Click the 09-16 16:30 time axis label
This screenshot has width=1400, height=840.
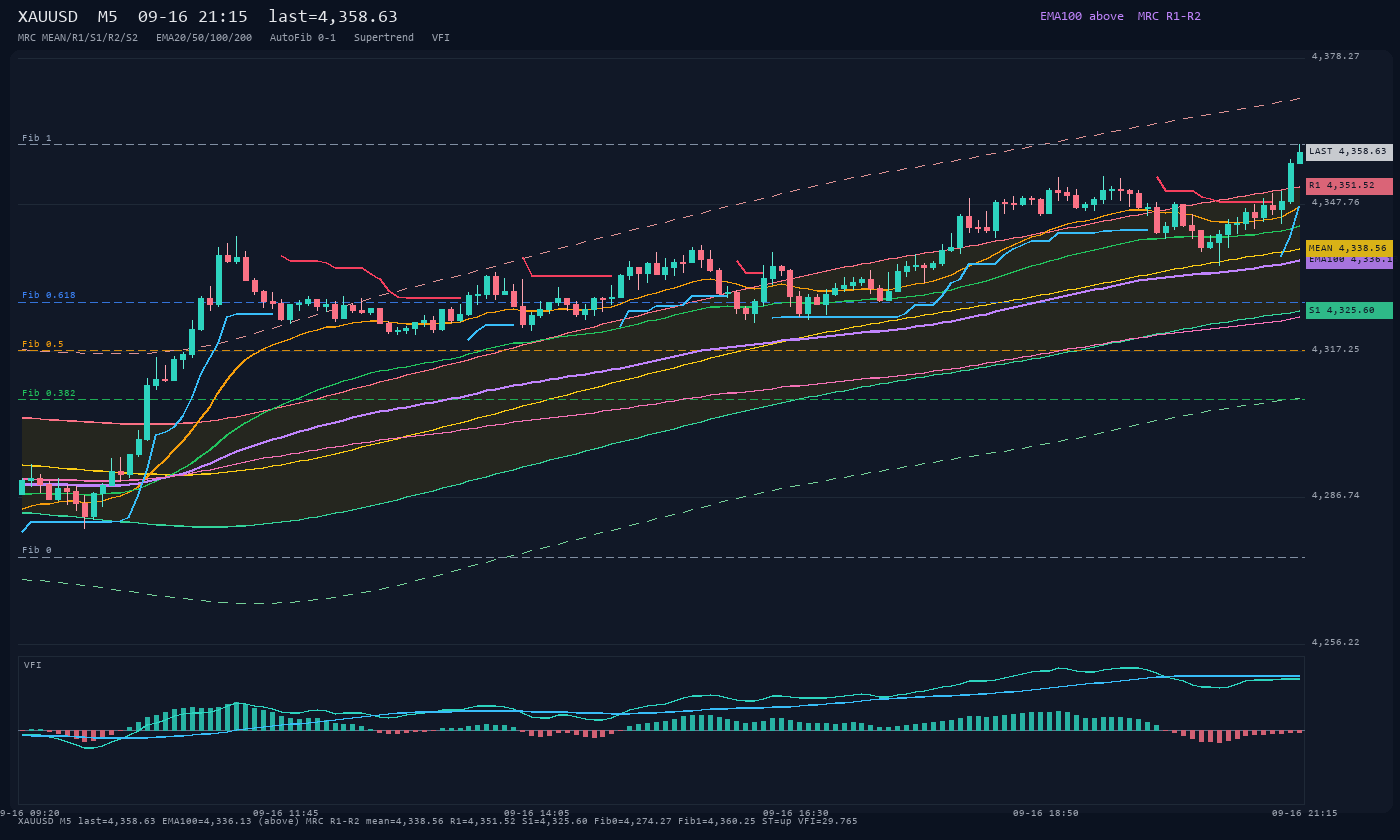795,813
